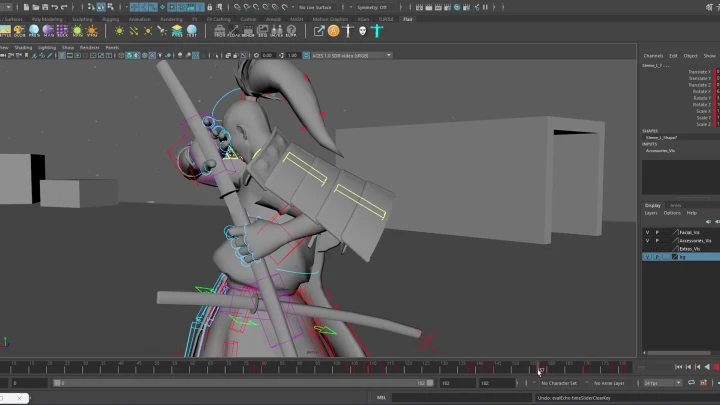The height and width of the screenshot is (405, 720).
Task: Open the Shading viewport menu
Action: coord(23,47)
